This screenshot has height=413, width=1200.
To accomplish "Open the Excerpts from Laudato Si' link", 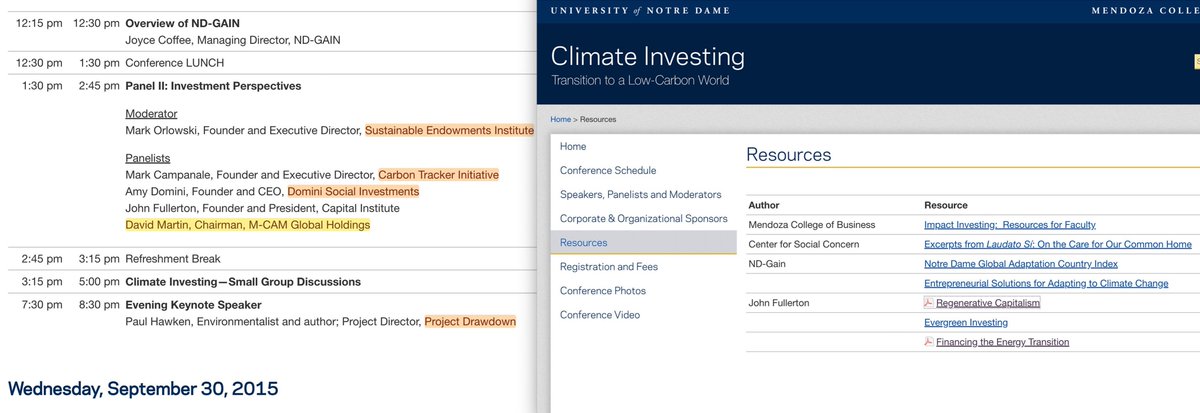I will pos(1058,244).
